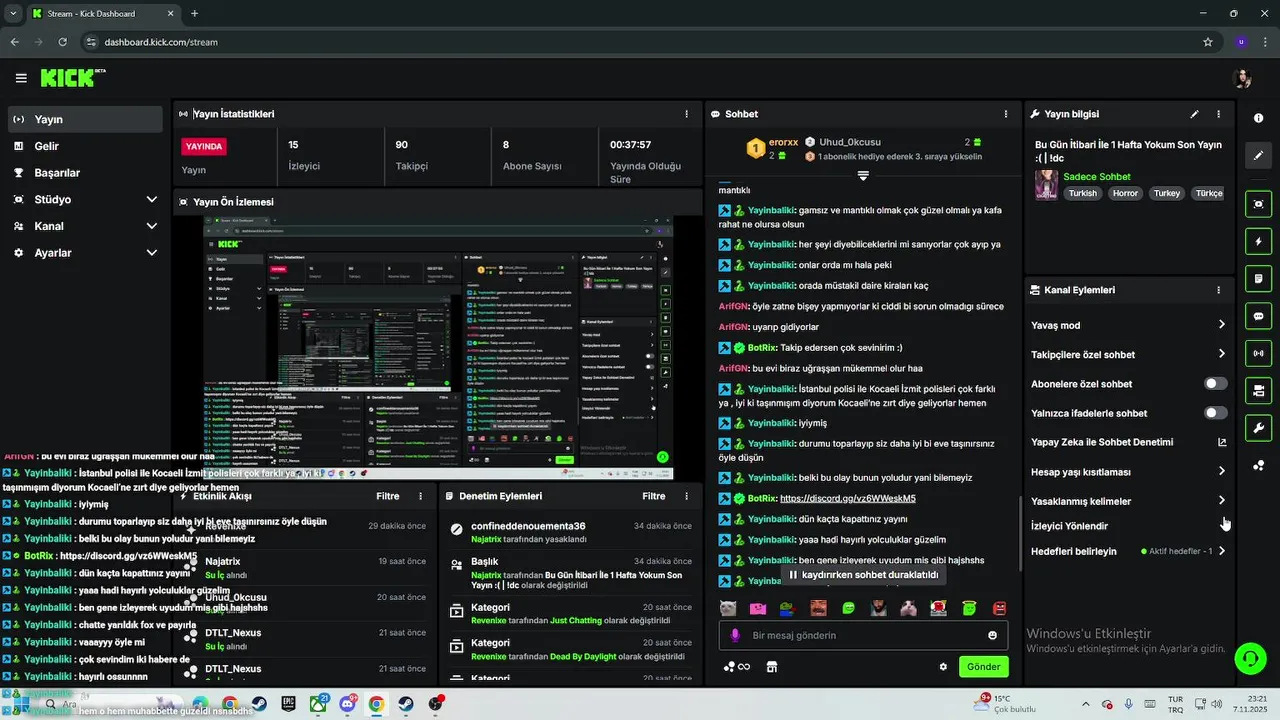Click the Horror tag chip
The width and height of the screenshot is (1280, 720).
click(x=1126, y=193)
